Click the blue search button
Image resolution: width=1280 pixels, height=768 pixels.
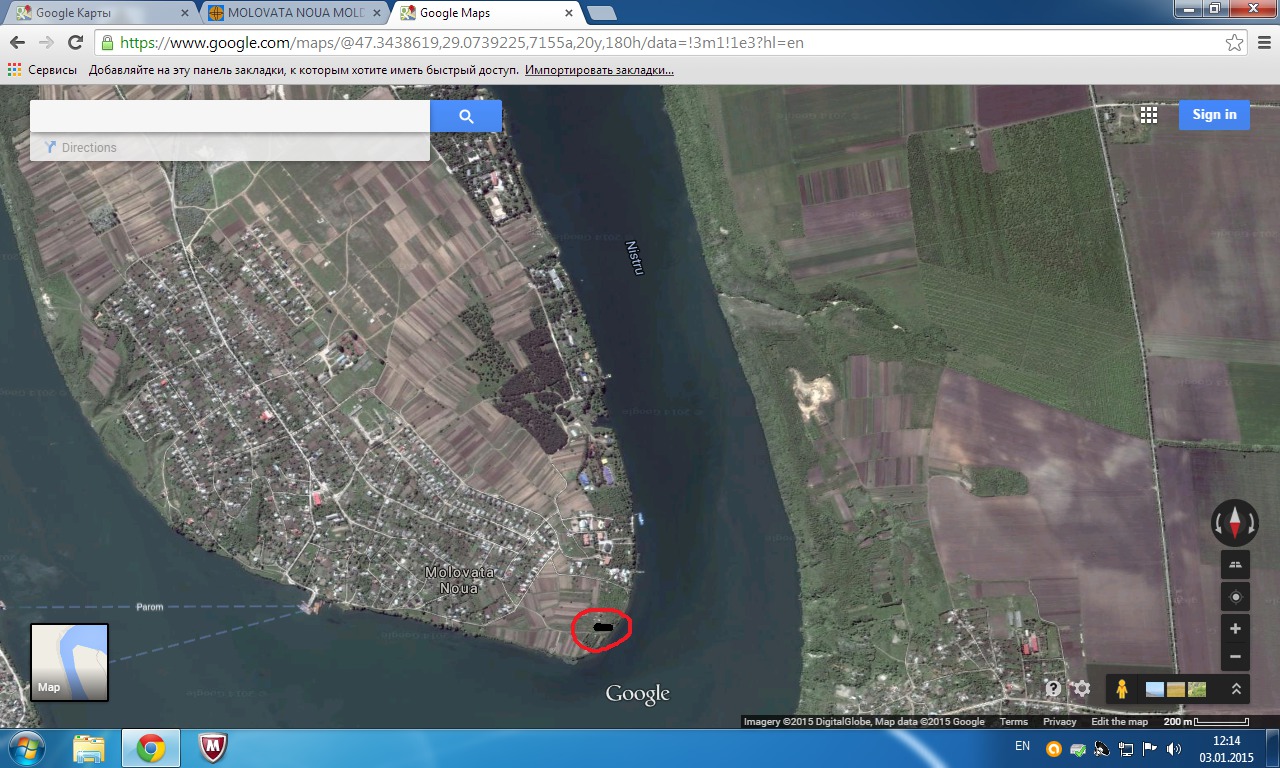pyautogui.click(x=466, y=116)
